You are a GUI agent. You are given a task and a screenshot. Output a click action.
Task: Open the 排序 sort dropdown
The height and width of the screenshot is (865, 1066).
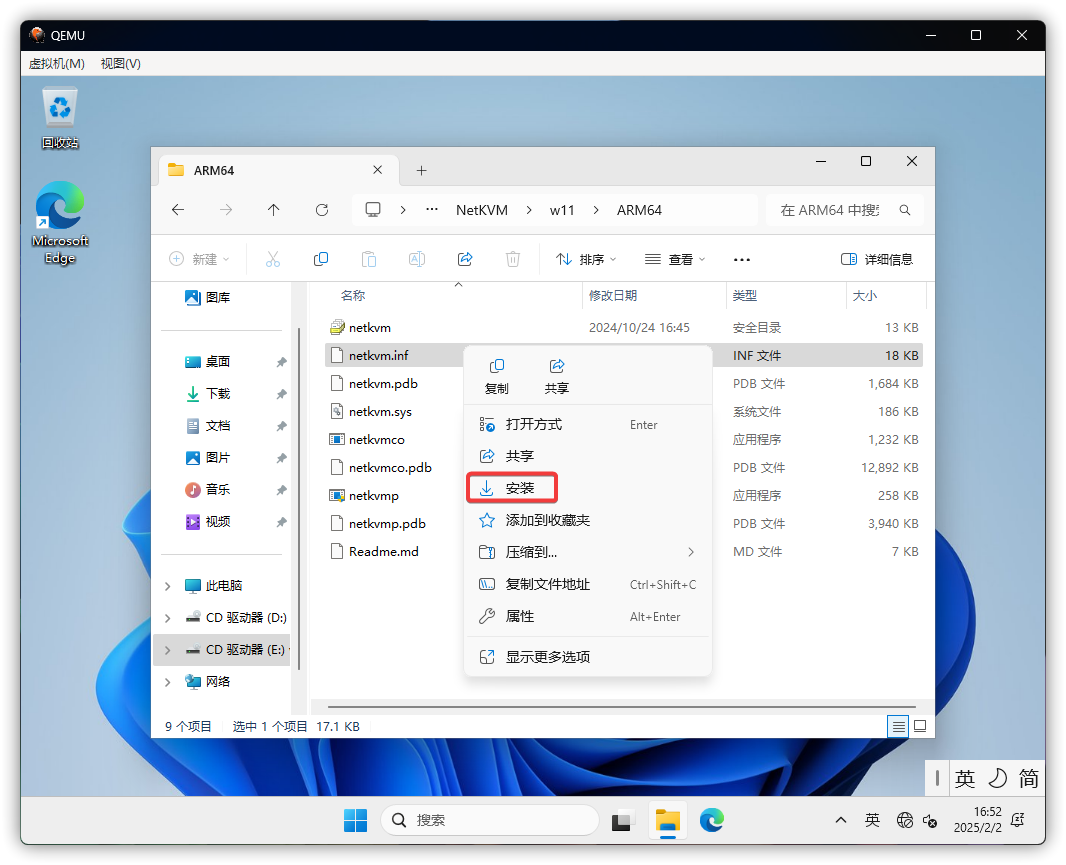(586, 259)
